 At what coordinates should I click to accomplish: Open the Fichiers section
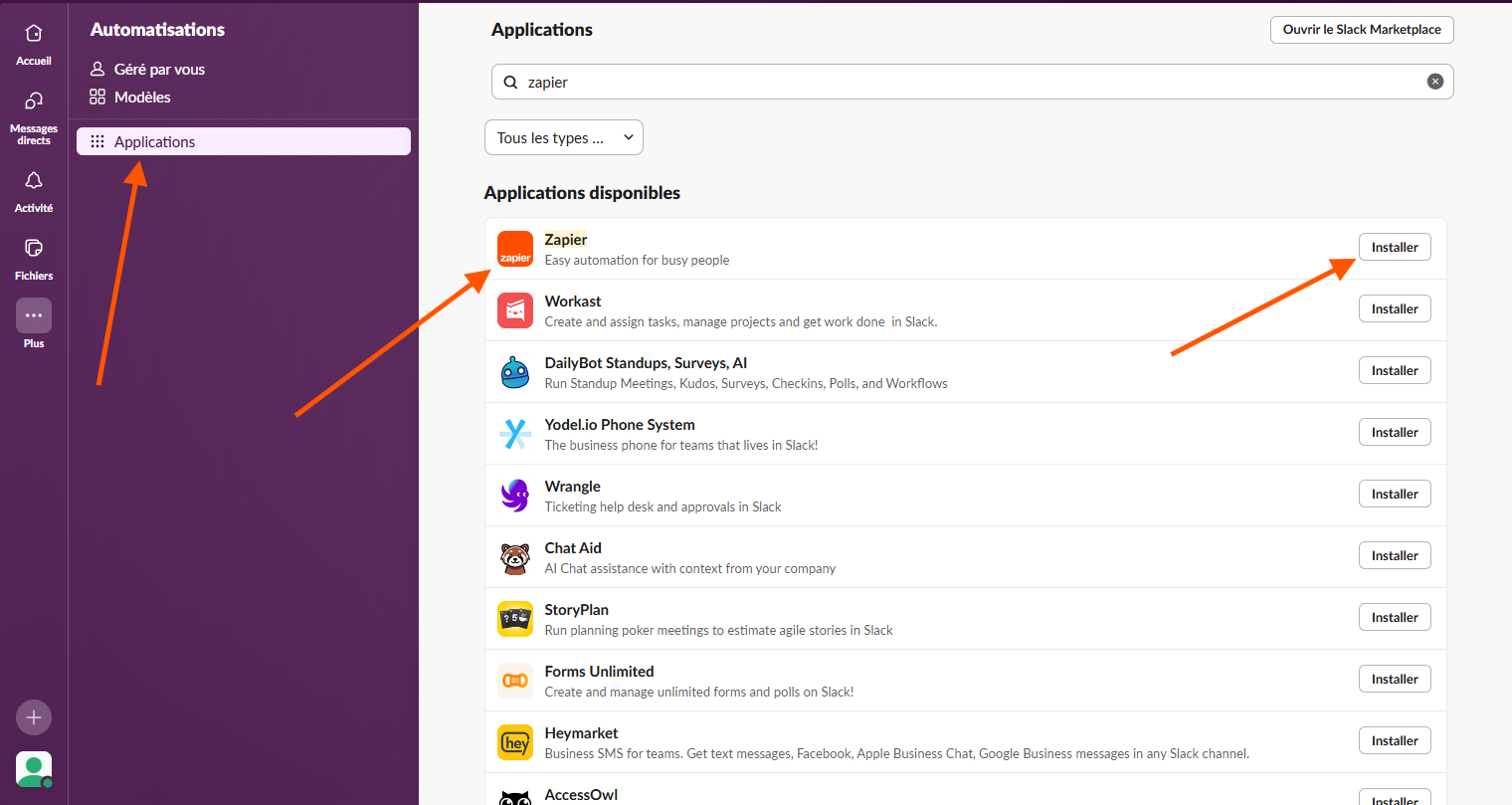point(34,259)
